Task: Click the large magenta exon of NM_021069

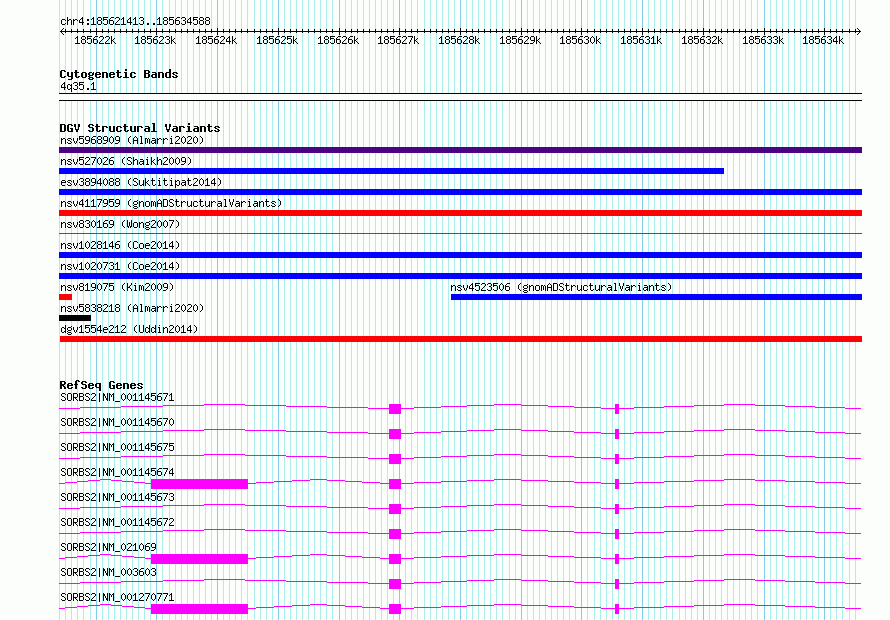Action: pos(199,559)
